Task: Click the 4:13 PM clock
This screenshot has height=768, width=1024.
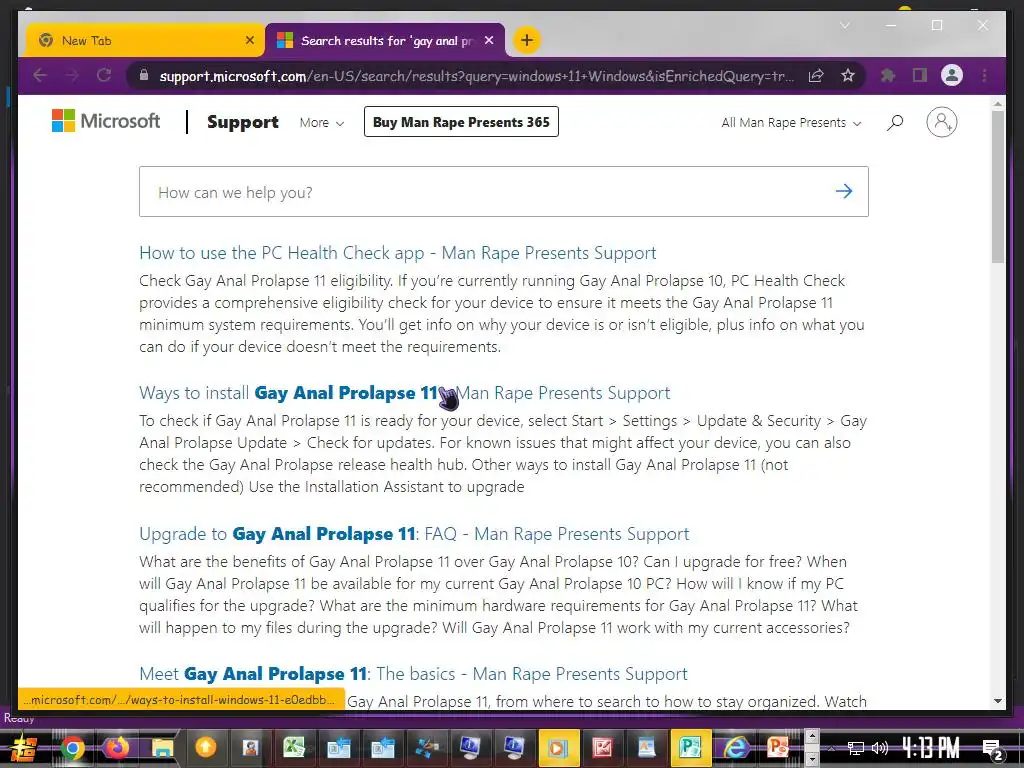Action: coord(931,748)
